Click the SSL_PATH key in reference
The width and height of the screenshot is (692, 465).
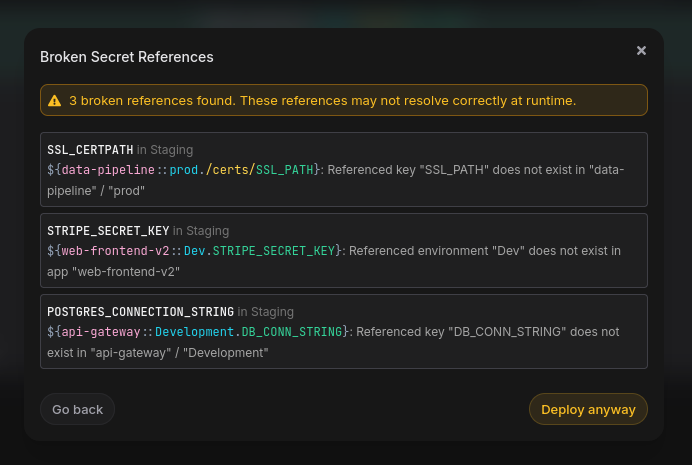coord(285,170)
